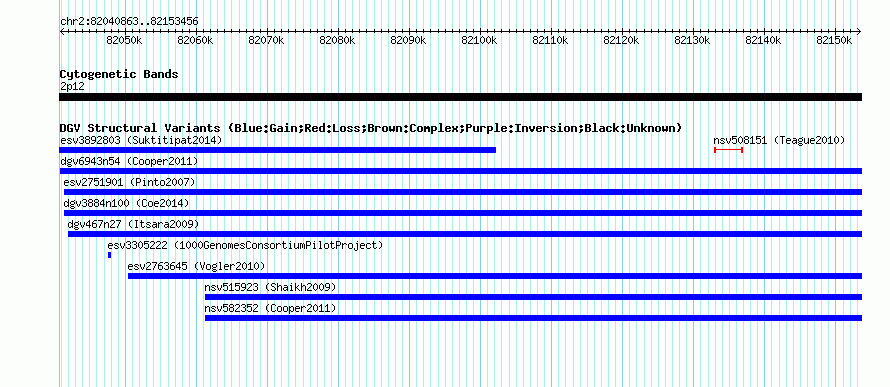Click the chr2:82040863..82153456 coordinate label
Viewport: 890px width, 387px height.
click(129, 22)
